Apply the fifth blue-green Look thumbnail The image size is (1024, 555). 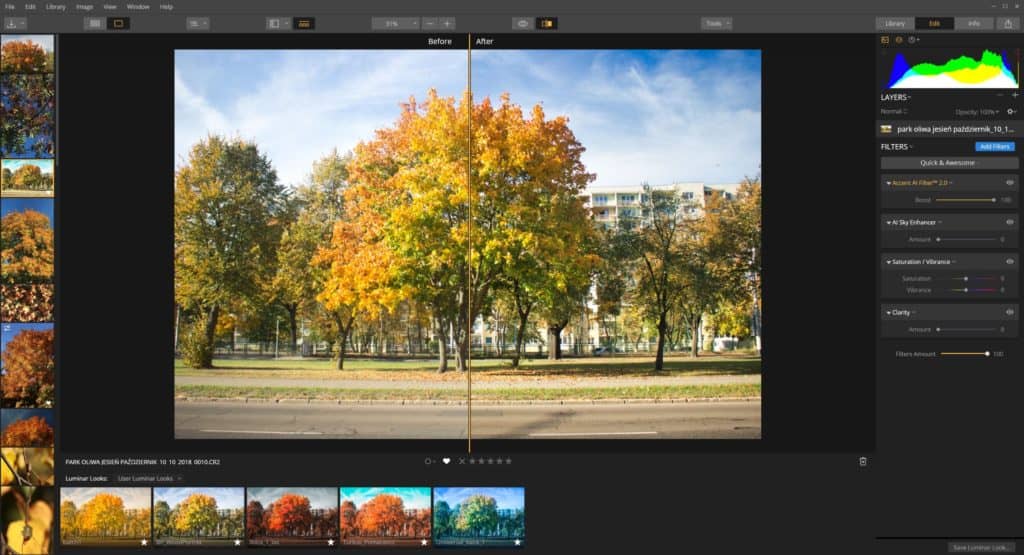tap(479, 517)
